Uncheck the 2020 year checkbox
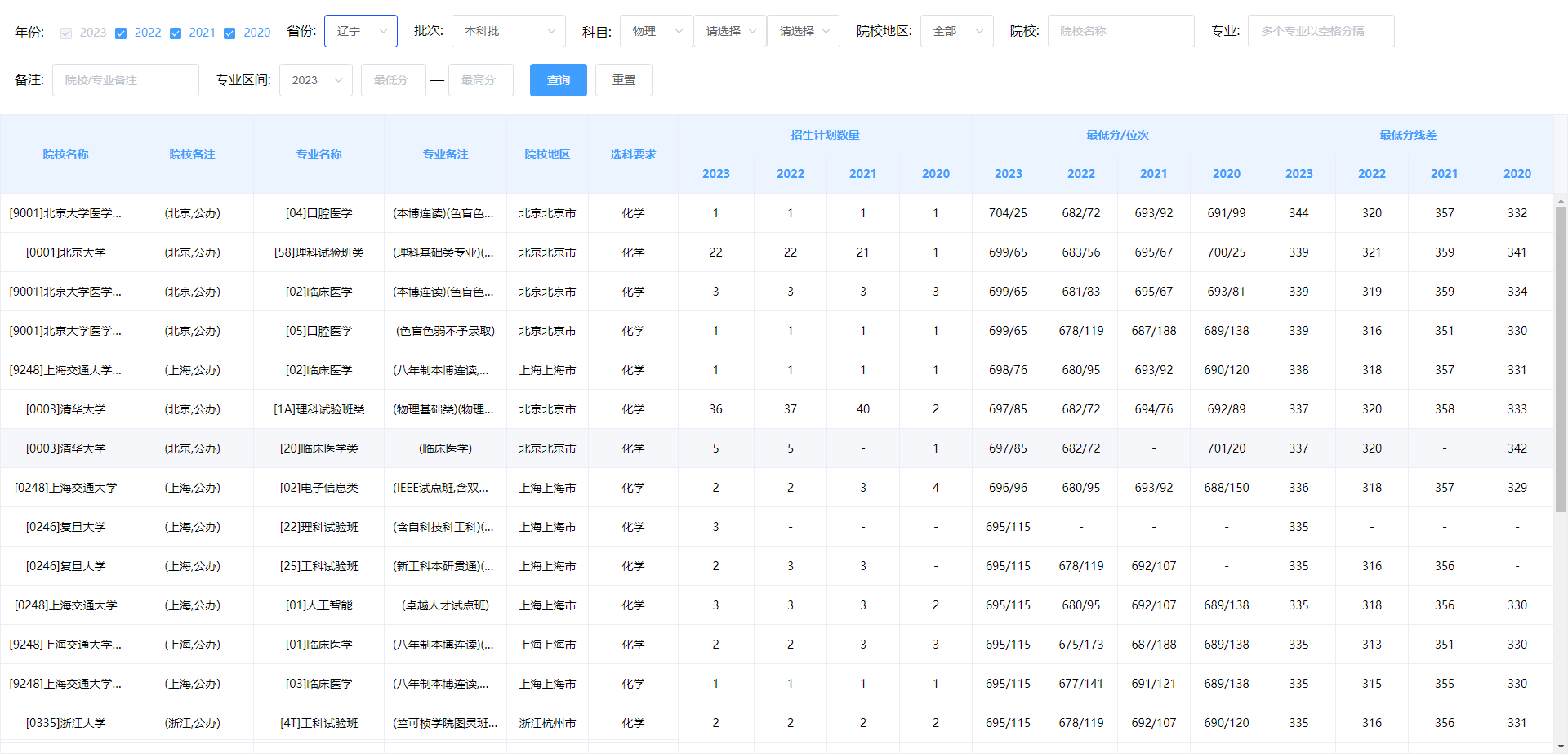The width and height of the screenshot is (1568, 754). tap(229, 33)
